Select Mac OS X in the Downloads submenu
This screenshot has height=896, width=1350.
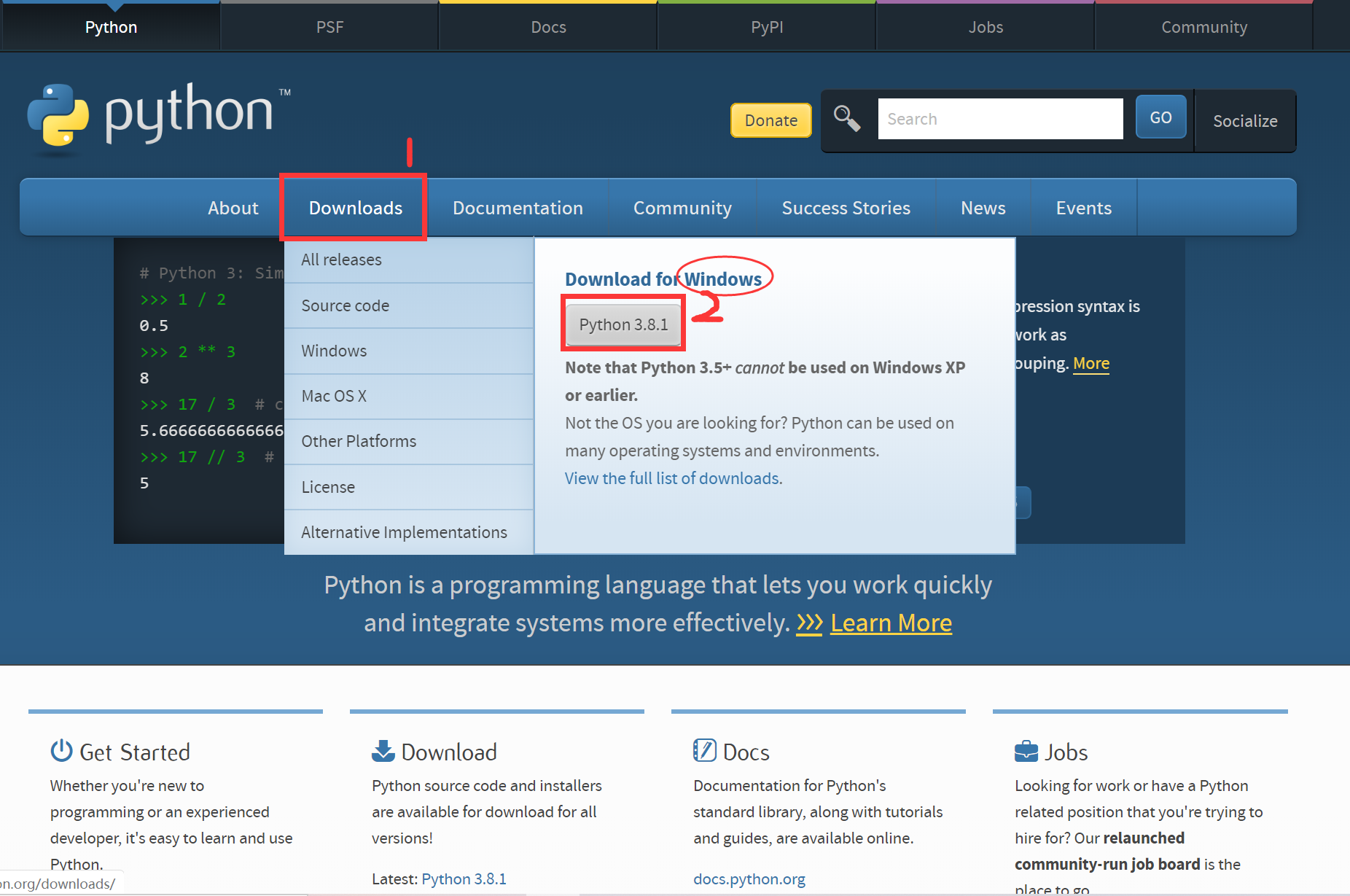pyautogui.click(x=334, y=396)
